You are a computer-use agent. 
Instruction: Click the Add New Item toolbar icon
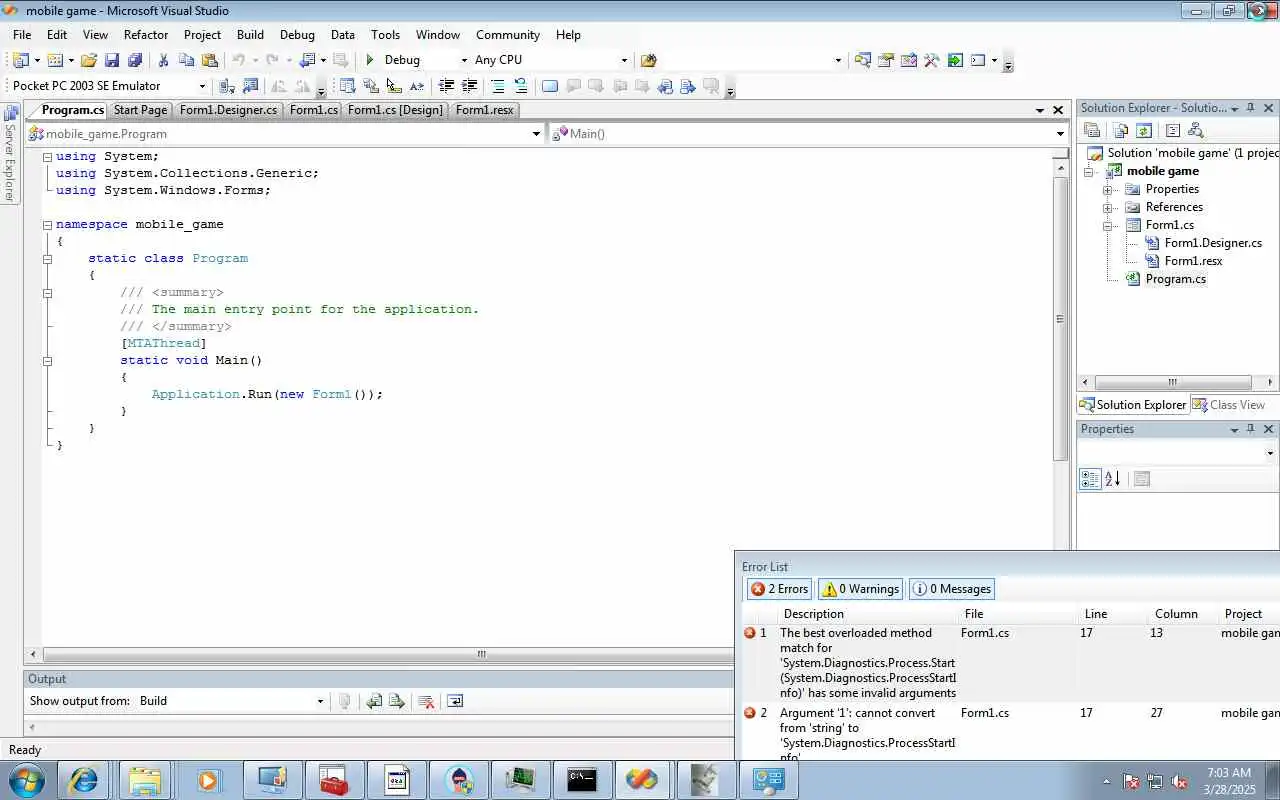coord(55,60)
